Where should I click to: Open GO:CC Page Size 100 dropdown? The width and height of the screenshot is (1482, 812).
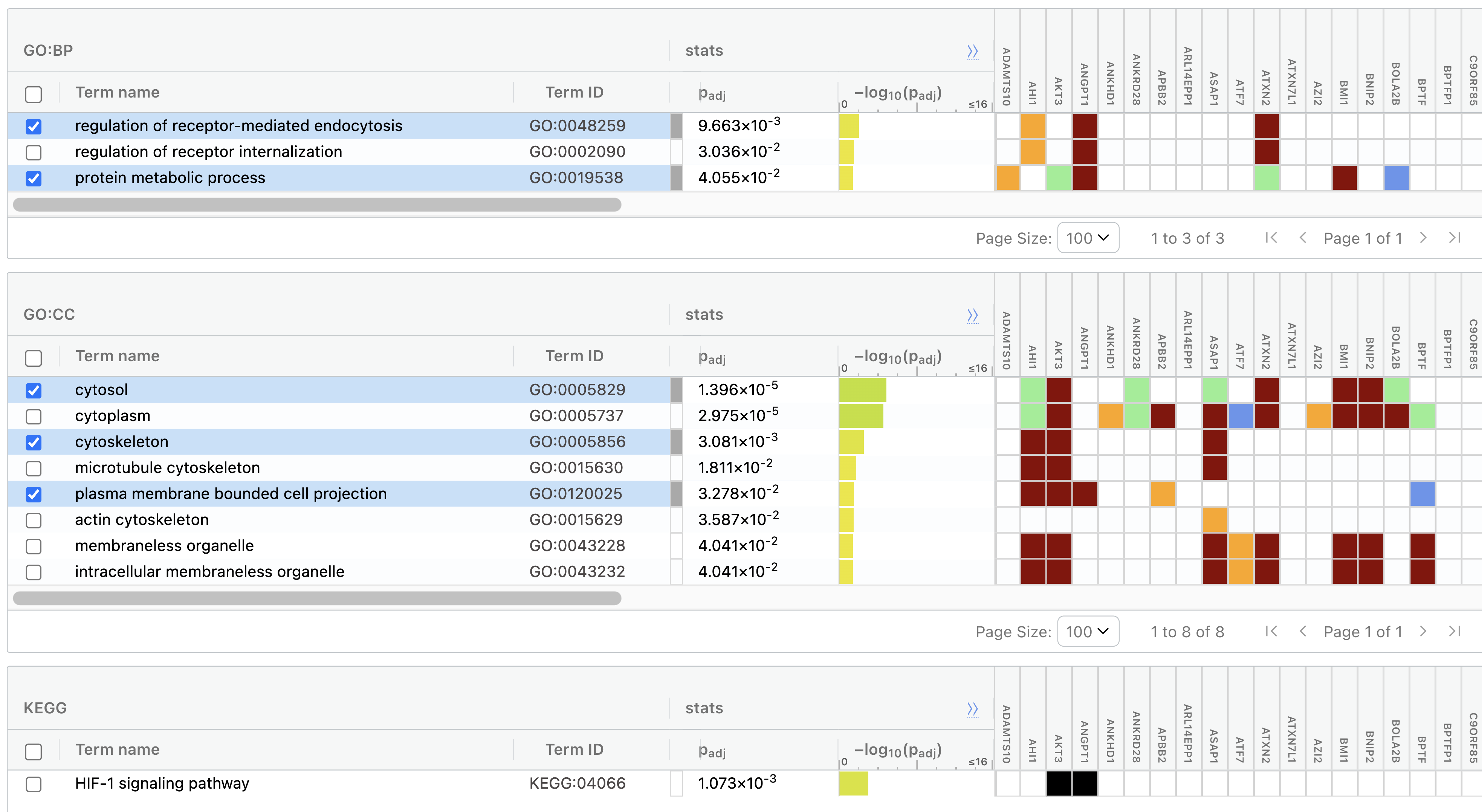(x=1088, y=632)
